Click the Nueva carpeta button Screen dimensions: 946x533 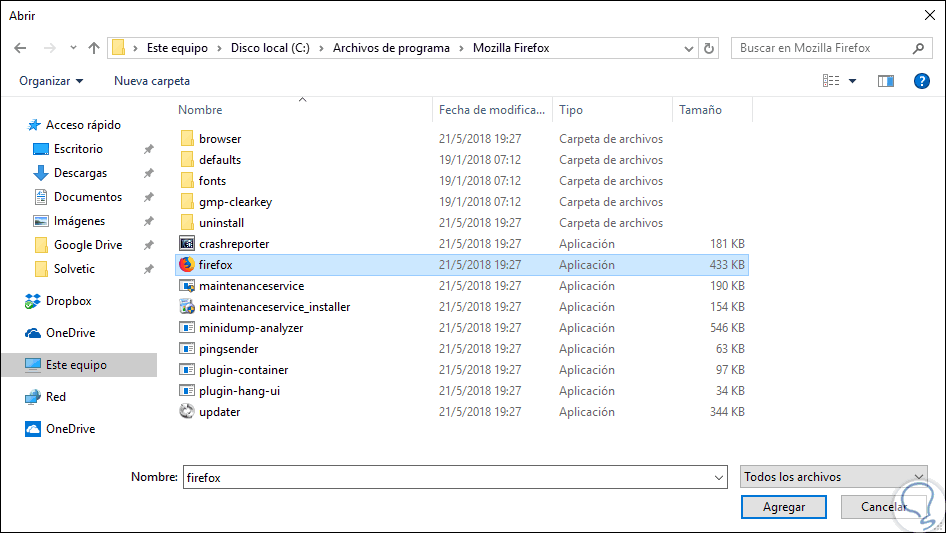152,81
